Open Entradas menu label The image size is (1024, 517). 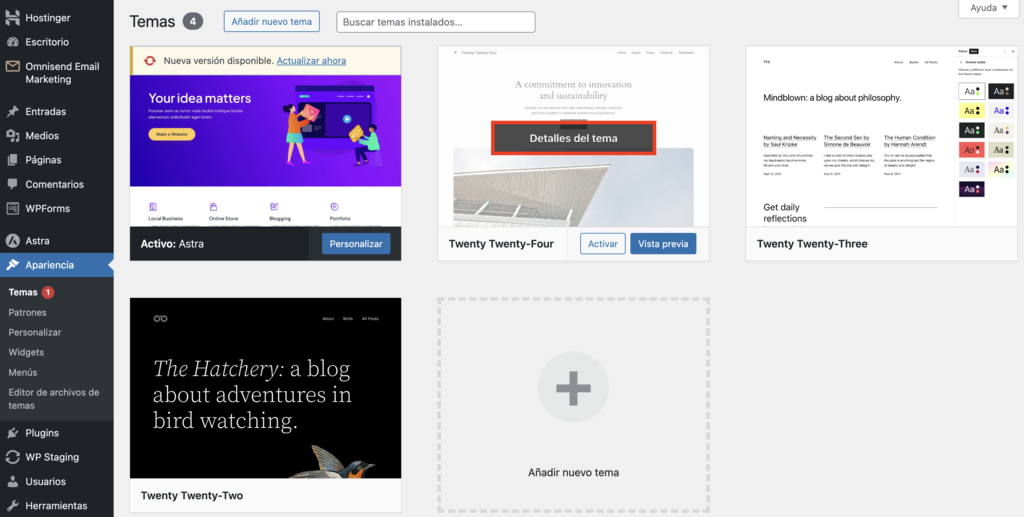[46, 112]
